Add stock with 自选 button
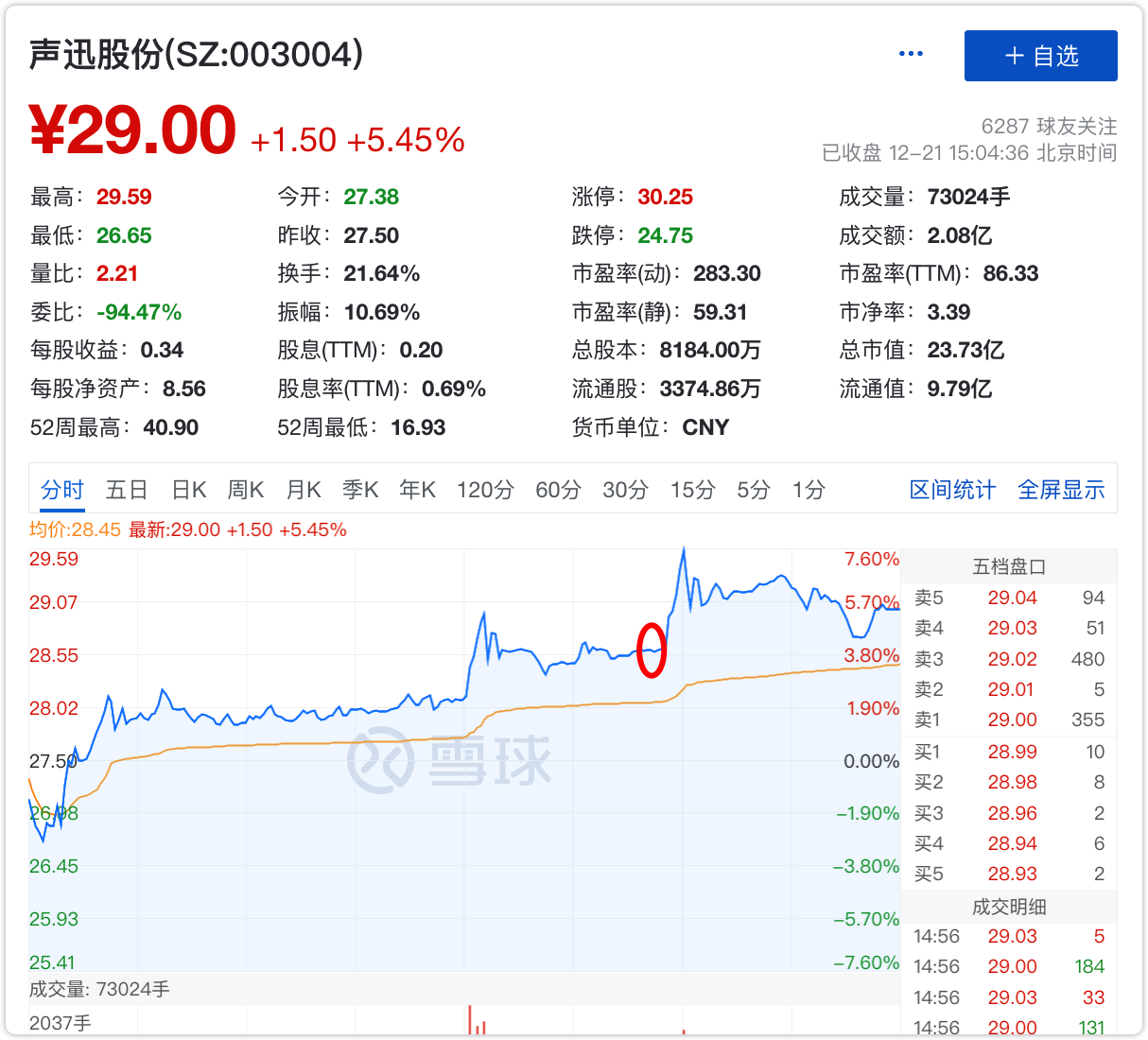Viewport: 1148px width, 1040px height. coord(1040,56)
